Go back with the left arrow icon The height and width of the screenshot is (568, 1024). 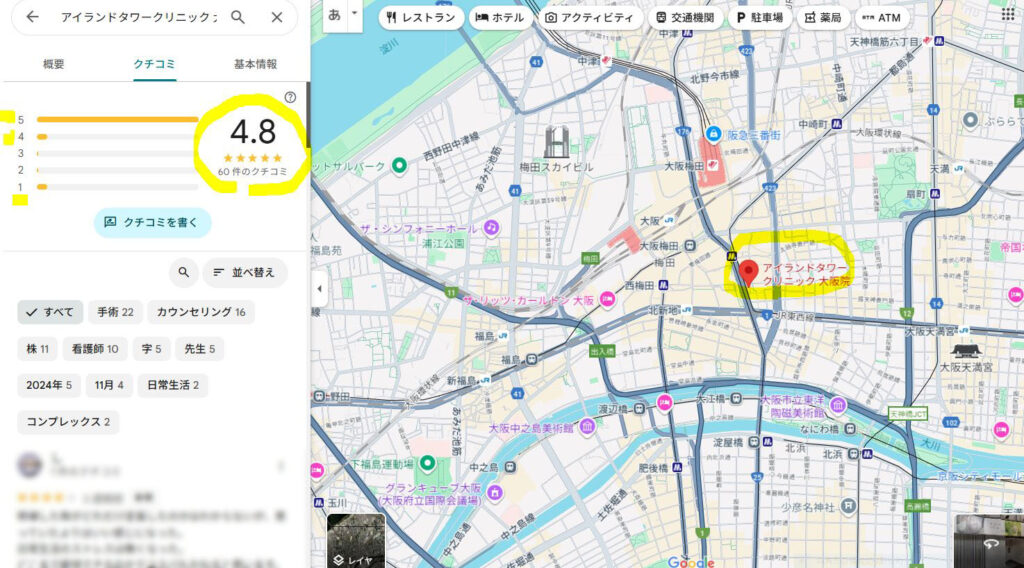32,17
